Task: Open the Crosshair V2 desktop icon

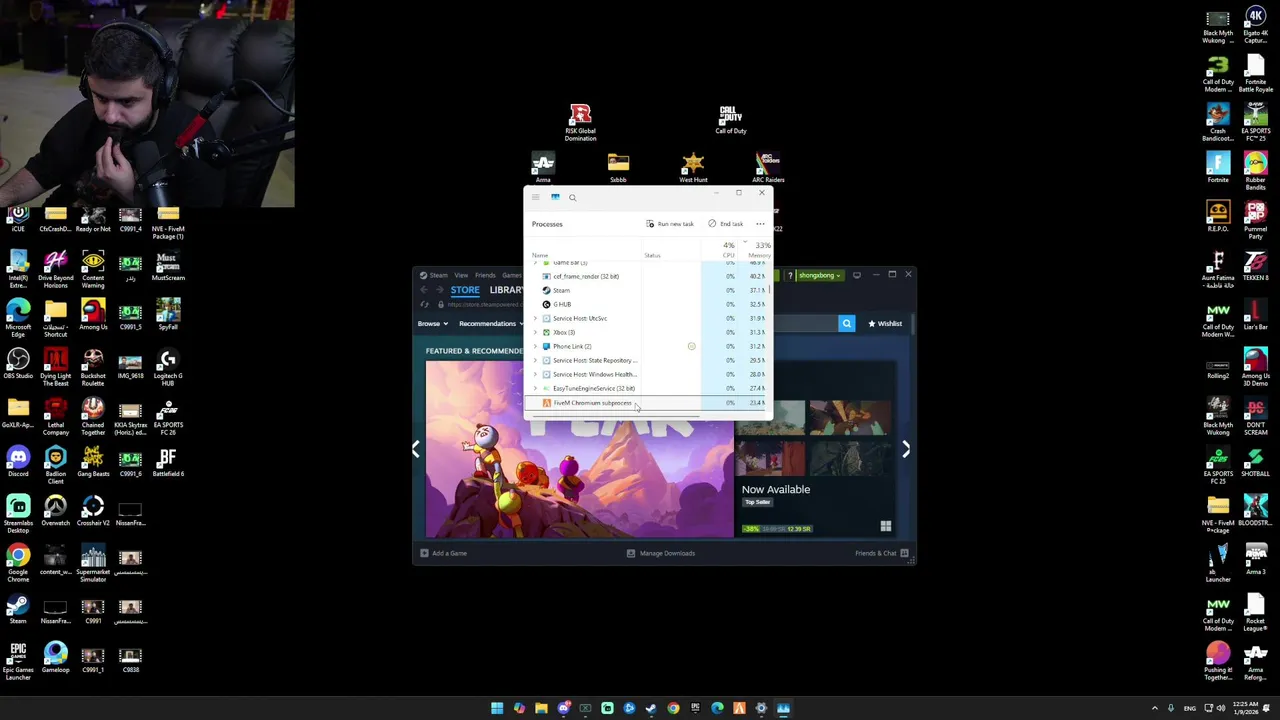Action: (x=93, y=511)
